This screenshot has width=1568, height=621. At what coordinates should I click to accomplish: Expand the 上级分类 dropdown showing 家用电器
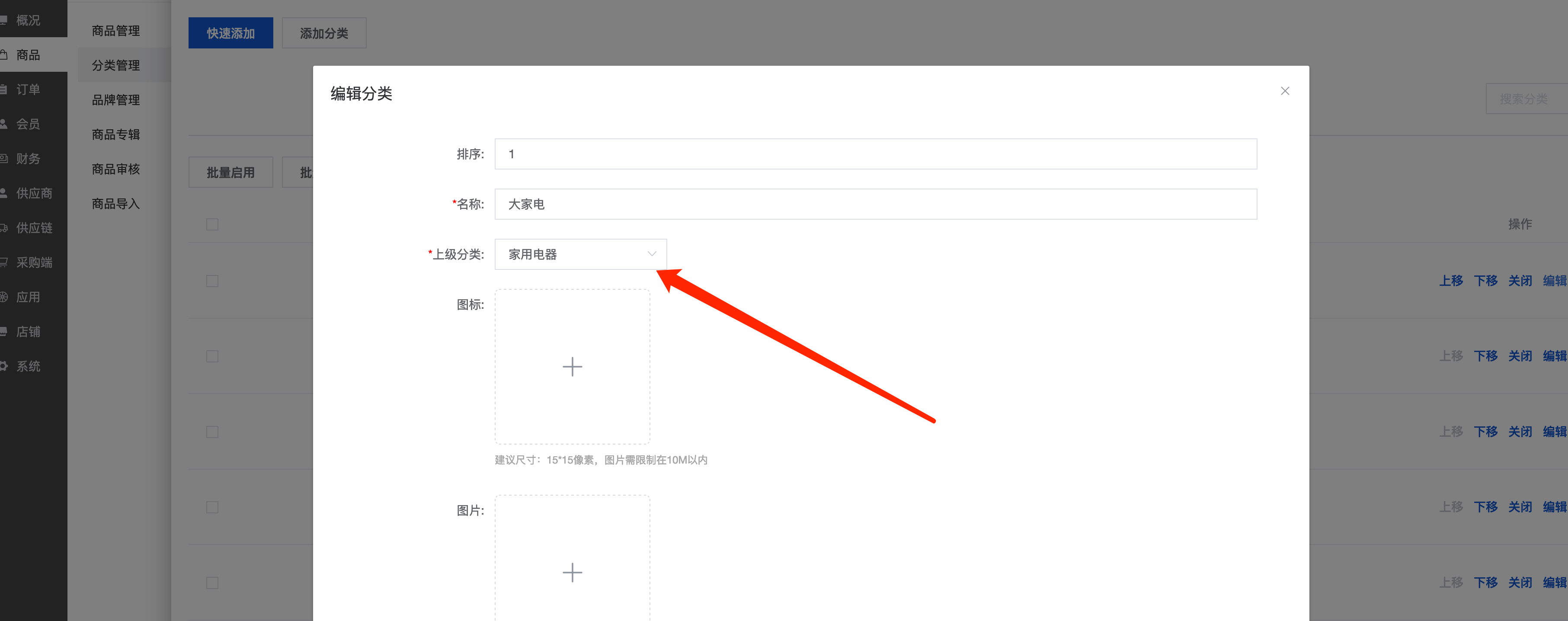click(x=572, y=254)
